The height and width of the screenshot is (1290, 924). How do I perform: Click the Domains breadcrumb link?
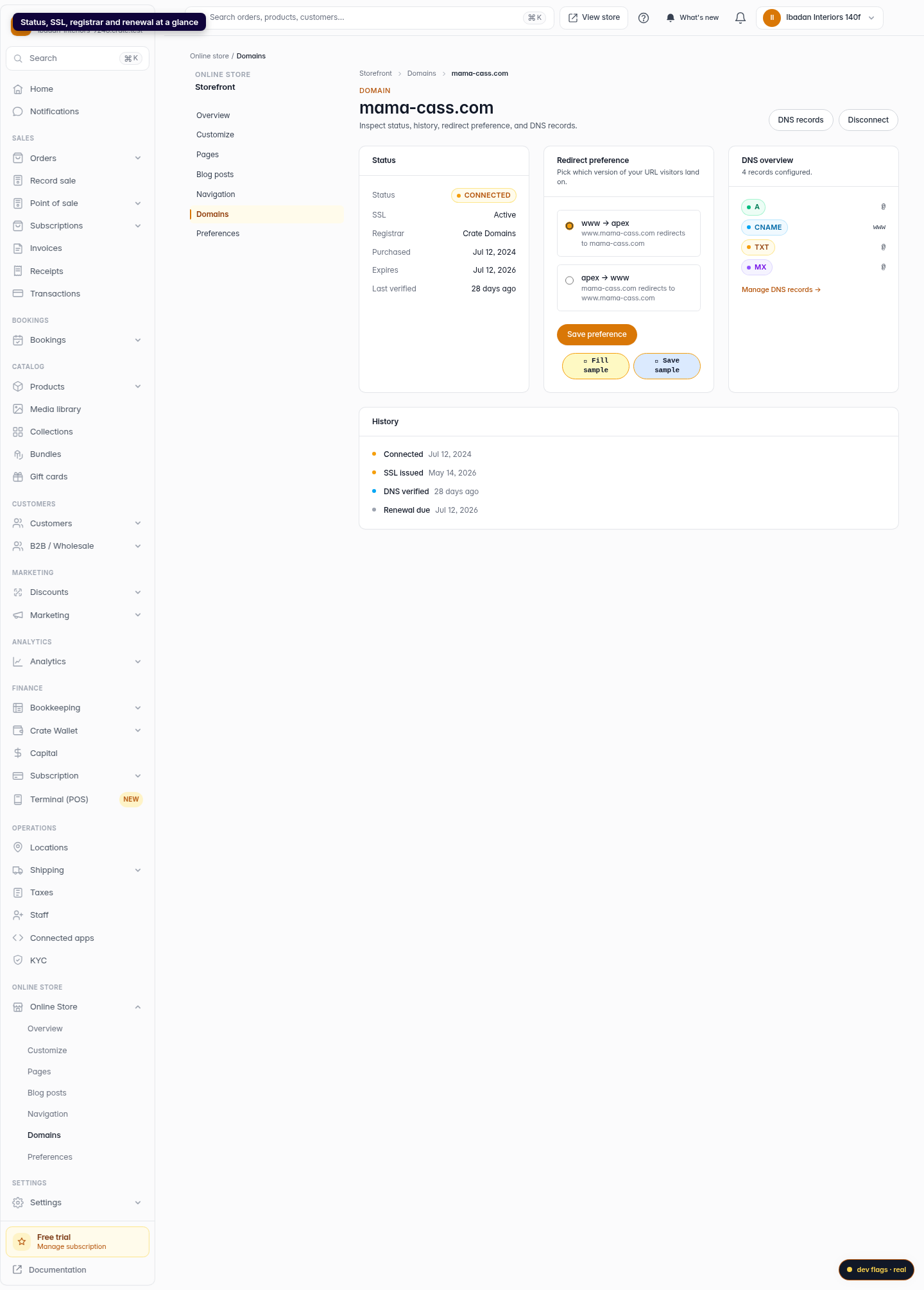(422, 74)
